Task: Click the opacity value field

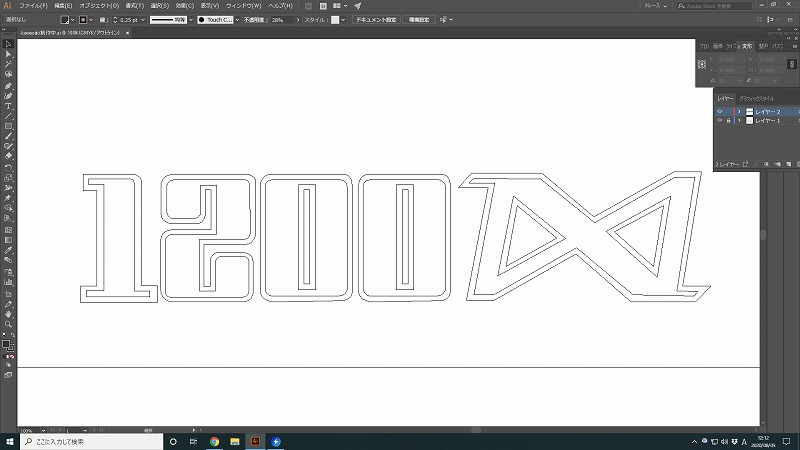Action: tap(282, 20)
